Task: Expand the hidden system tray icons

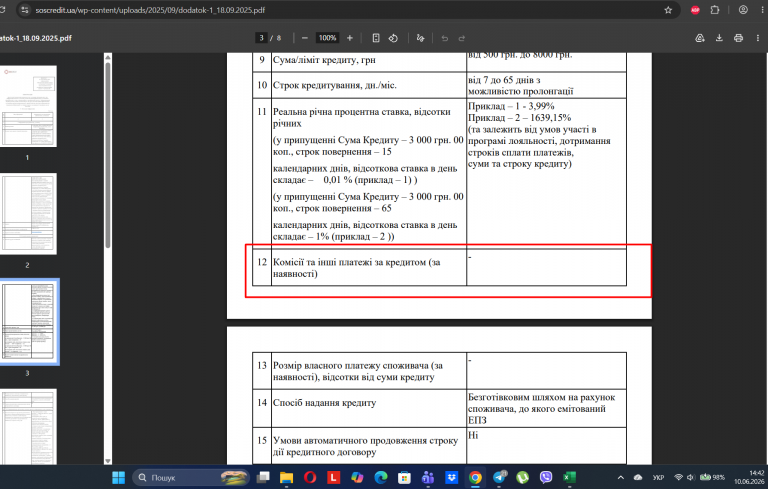Action: (621, 477)
